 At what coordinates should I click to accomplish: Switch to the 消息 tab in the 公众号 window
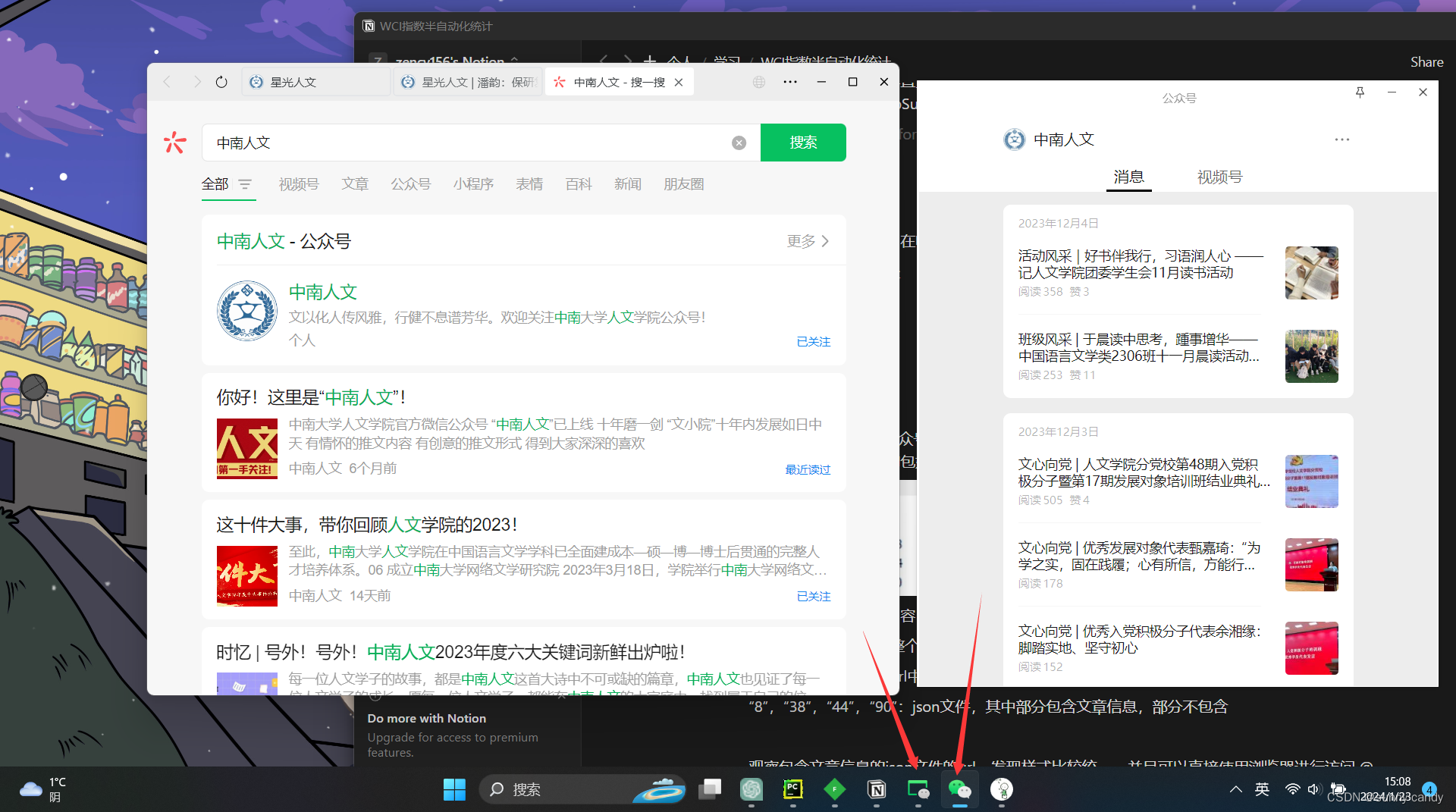pos(1128,177)
